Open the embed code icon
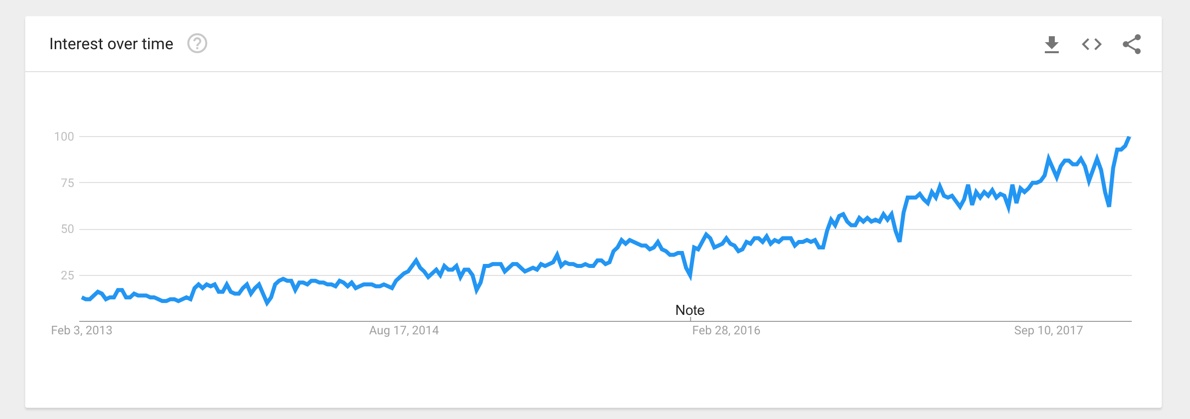Image resolution: width=1190 pixels, height=419 pixels. [1091, 44]
